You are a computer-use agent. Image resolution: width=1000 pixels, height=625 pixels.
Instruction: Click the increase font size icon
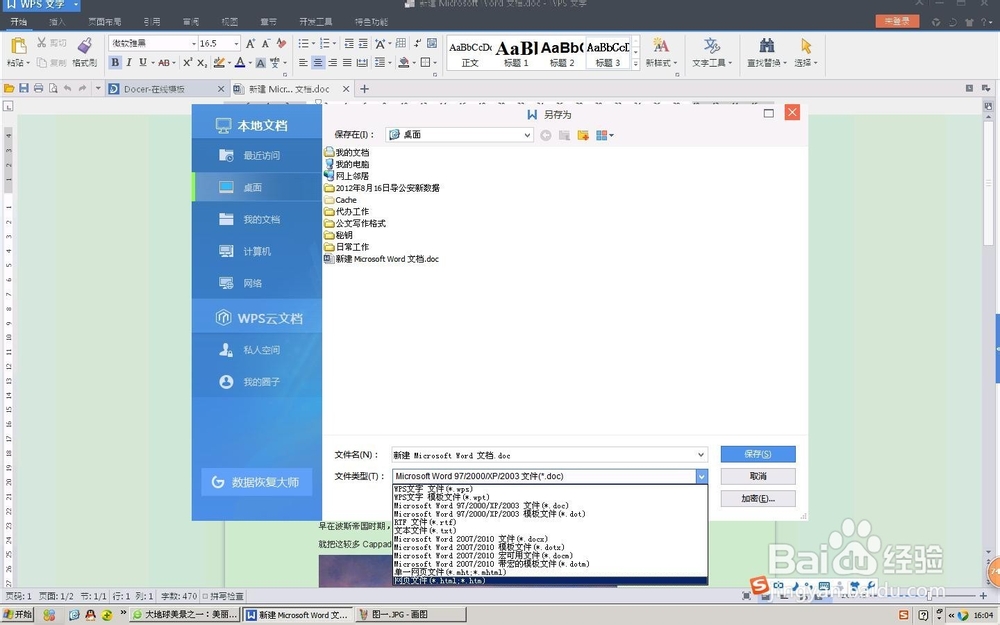(x=250, y=43)
